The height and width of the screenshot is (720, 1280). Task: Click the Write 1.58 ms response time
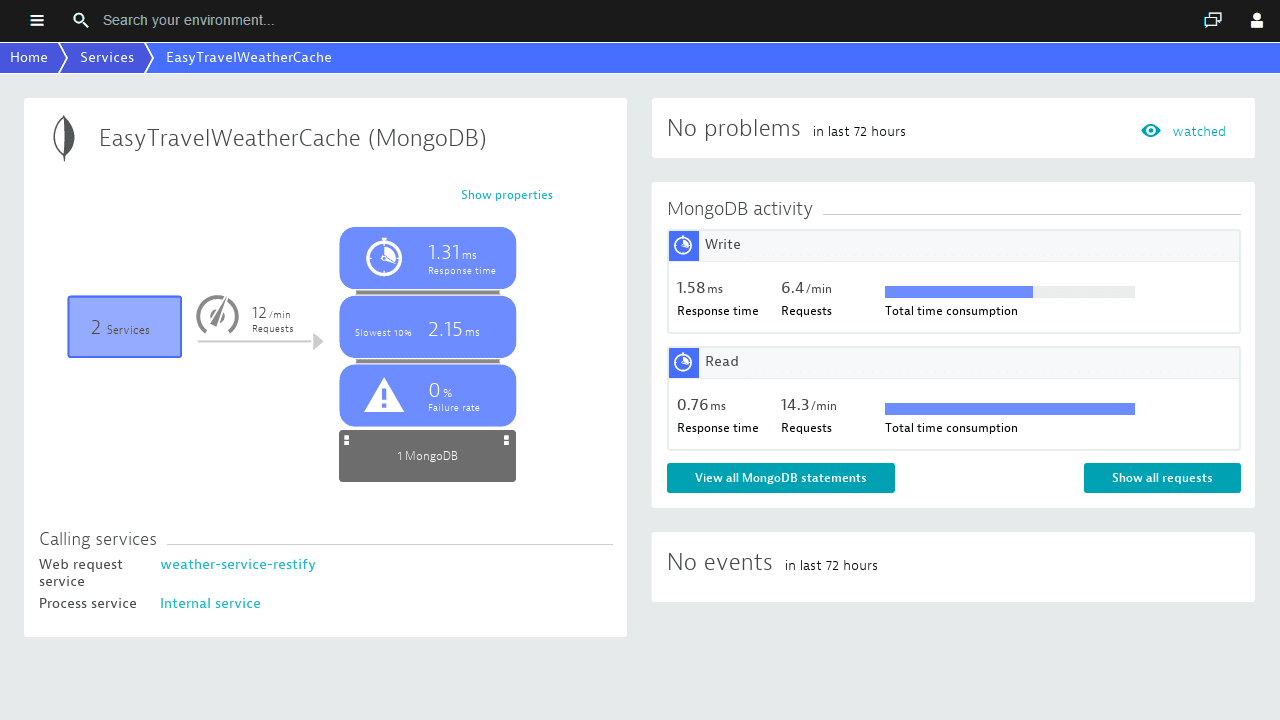[x=700, y=289]
